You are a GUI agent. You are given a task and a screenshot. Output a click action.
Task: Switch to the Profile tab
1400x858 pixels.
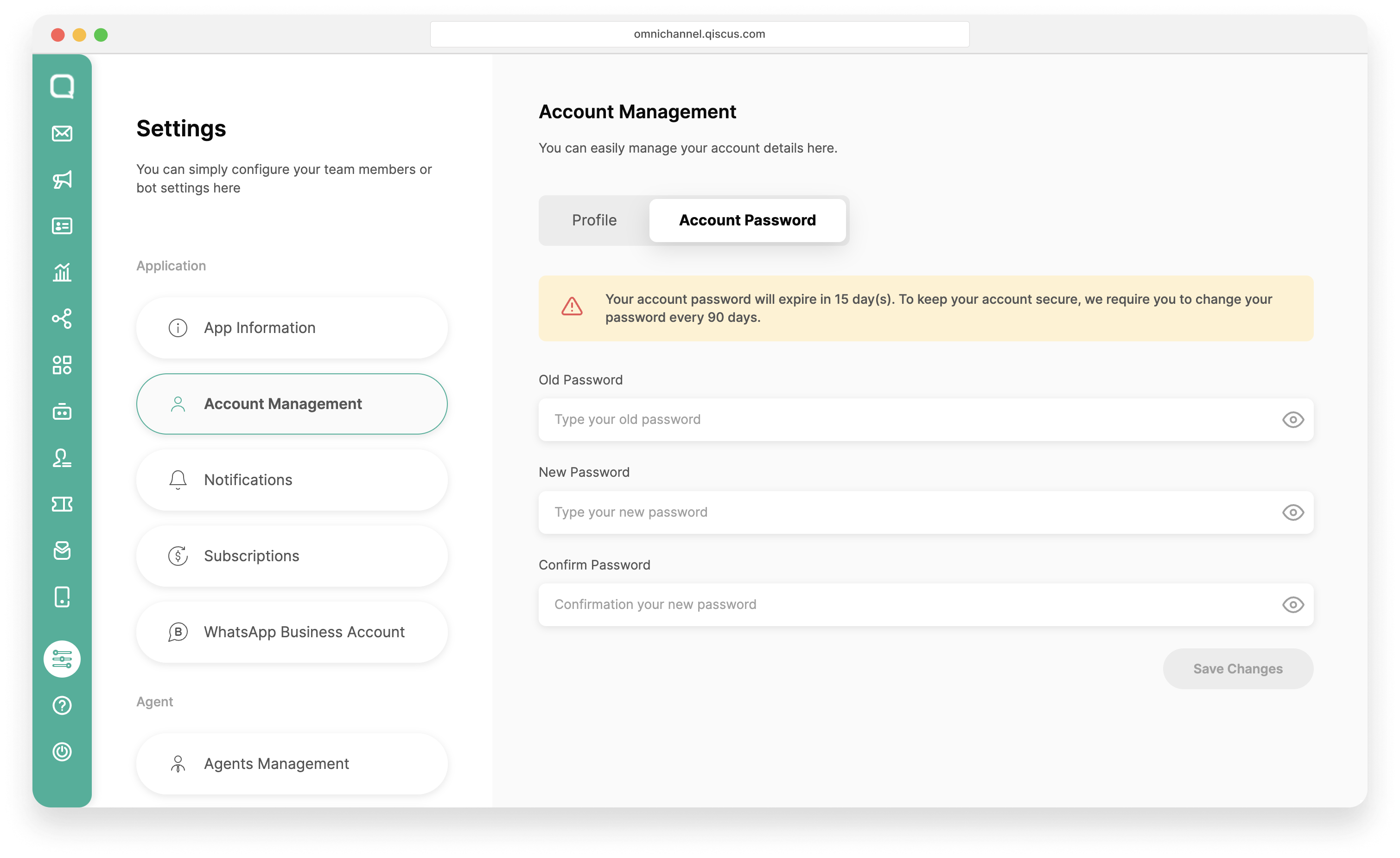coord(594,220)
